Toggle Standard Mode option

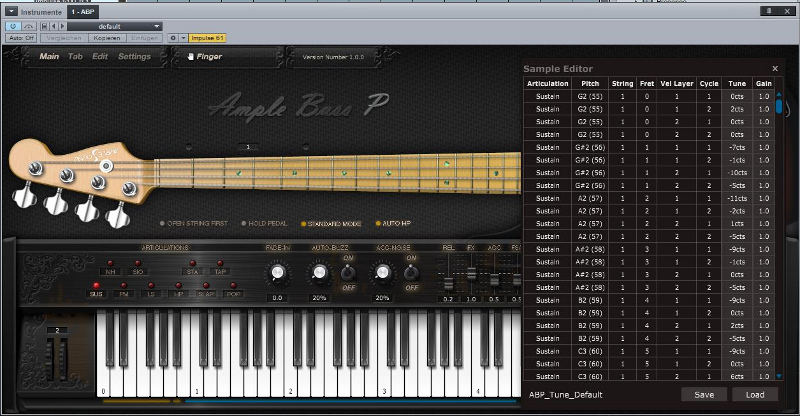pos(331,224)
